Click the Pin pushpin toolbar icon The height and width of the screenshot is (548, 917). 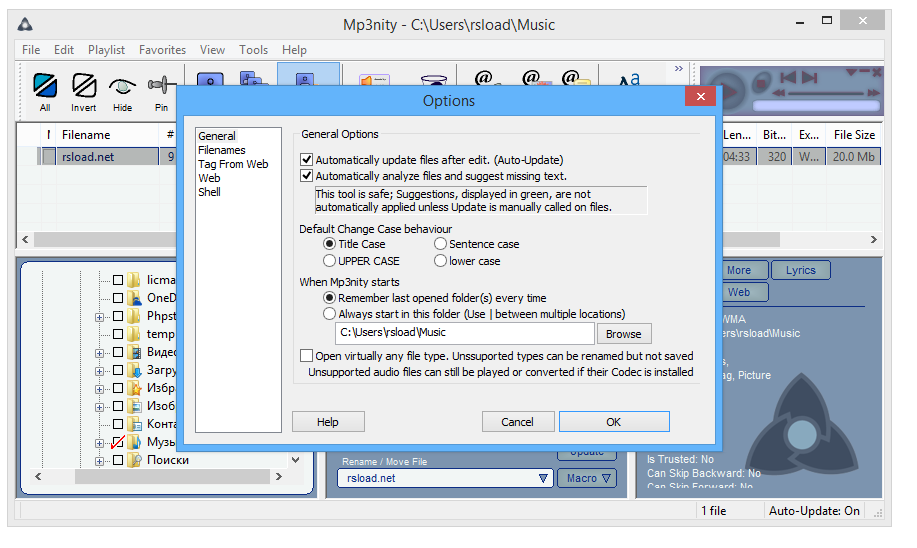(x=160, y=85)
